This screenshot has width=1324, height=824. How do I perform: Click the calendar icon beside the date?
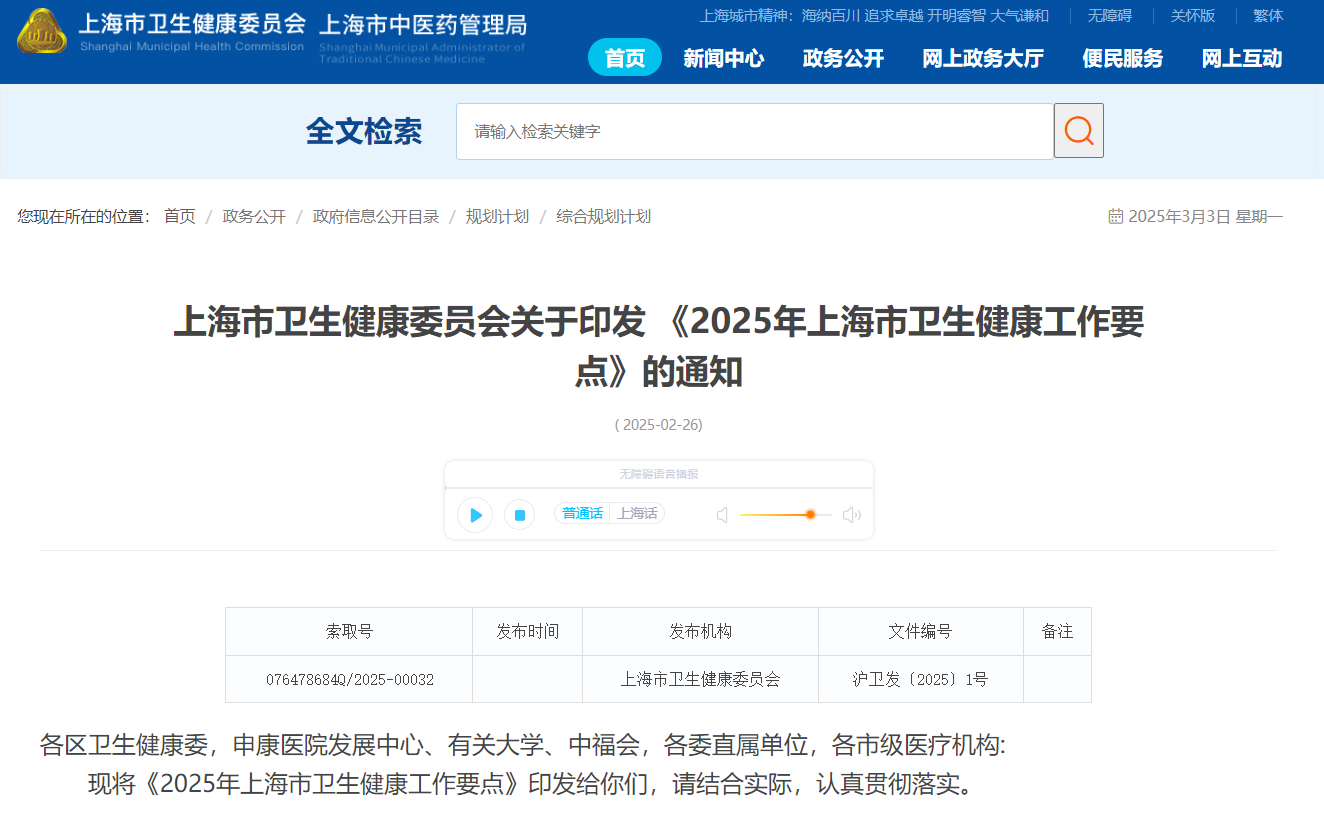(x=1115, y=216)
